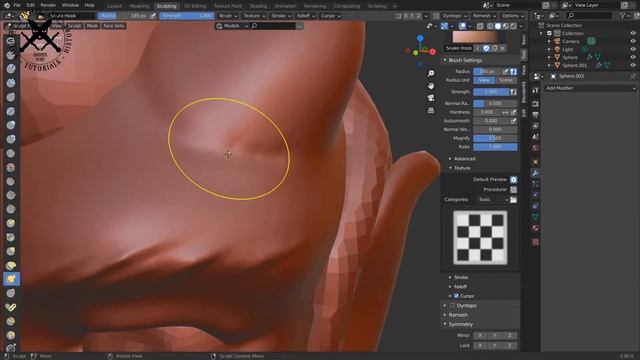The width and height of the screenshot is (640, 360).
Task: Select the checkerboard texture thumbnail
Action: pyautogui.click(x=480, y=238)
